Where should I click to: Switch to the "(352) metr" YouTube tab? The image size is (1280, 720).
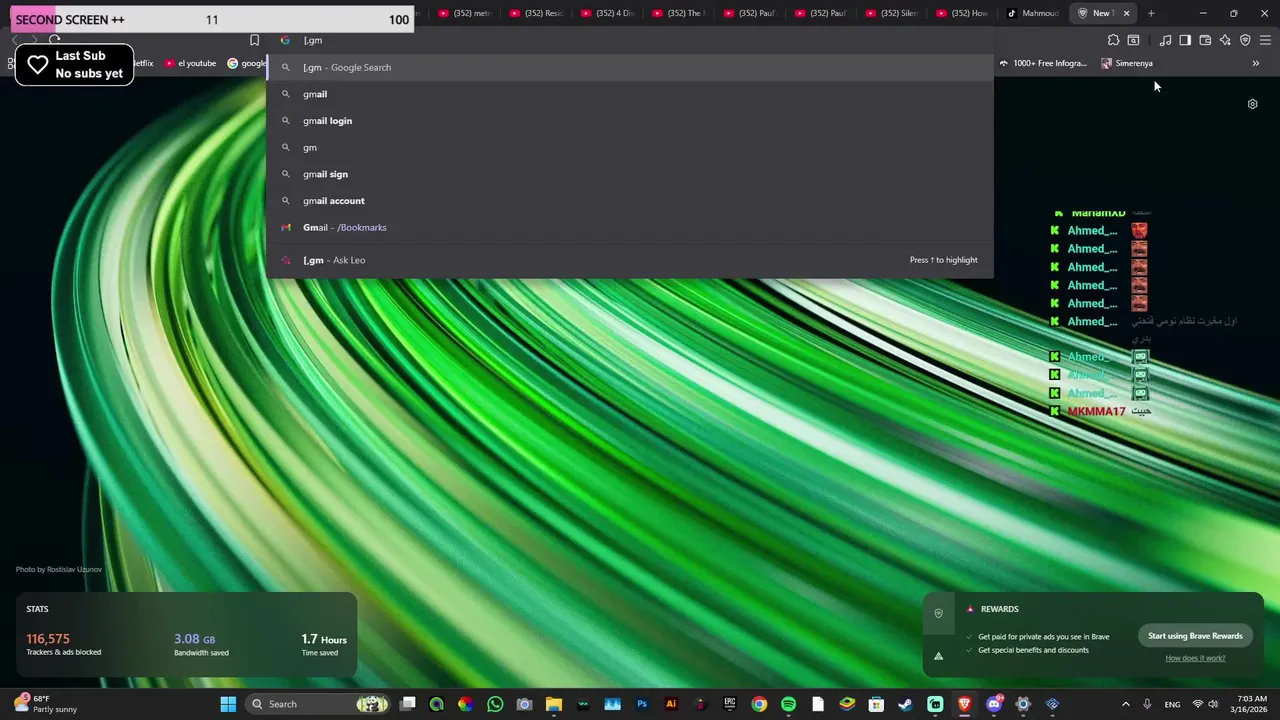tap(466, 13)
